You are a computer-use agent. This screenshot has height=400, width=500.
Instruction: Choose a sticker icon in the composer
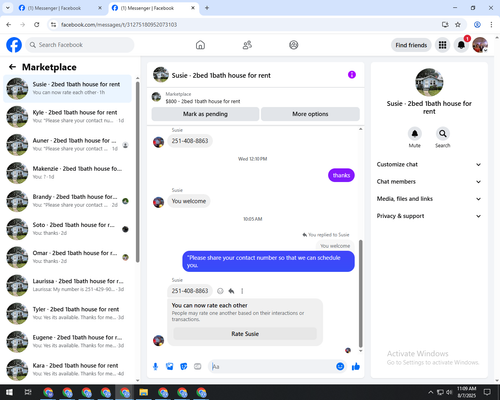coord(184,367)
